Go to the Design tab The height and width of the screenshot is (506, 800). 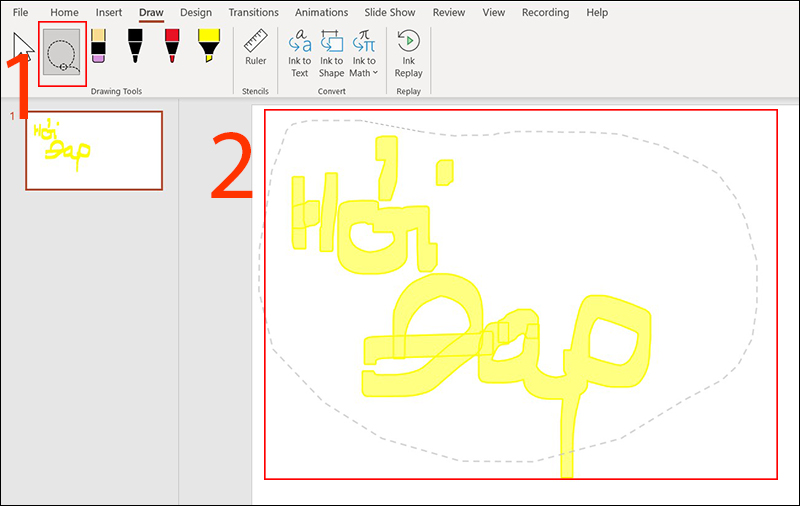(196, 13)
